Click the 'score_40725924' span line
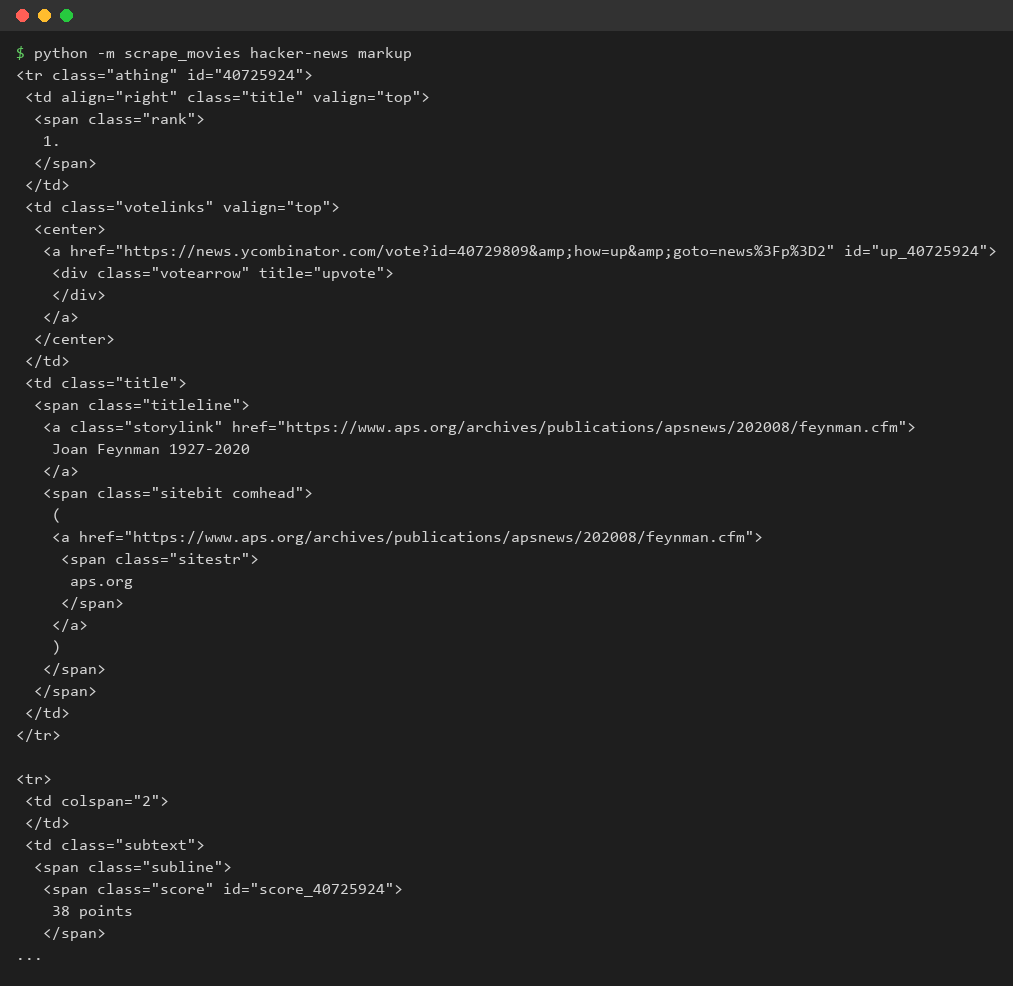This screenshot has width=1013, height=986. pyautogui.click(x=223, y=888)
